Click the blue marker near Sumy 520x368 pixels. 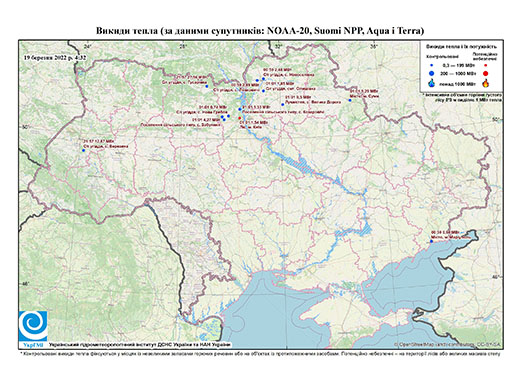pos(350,100)
